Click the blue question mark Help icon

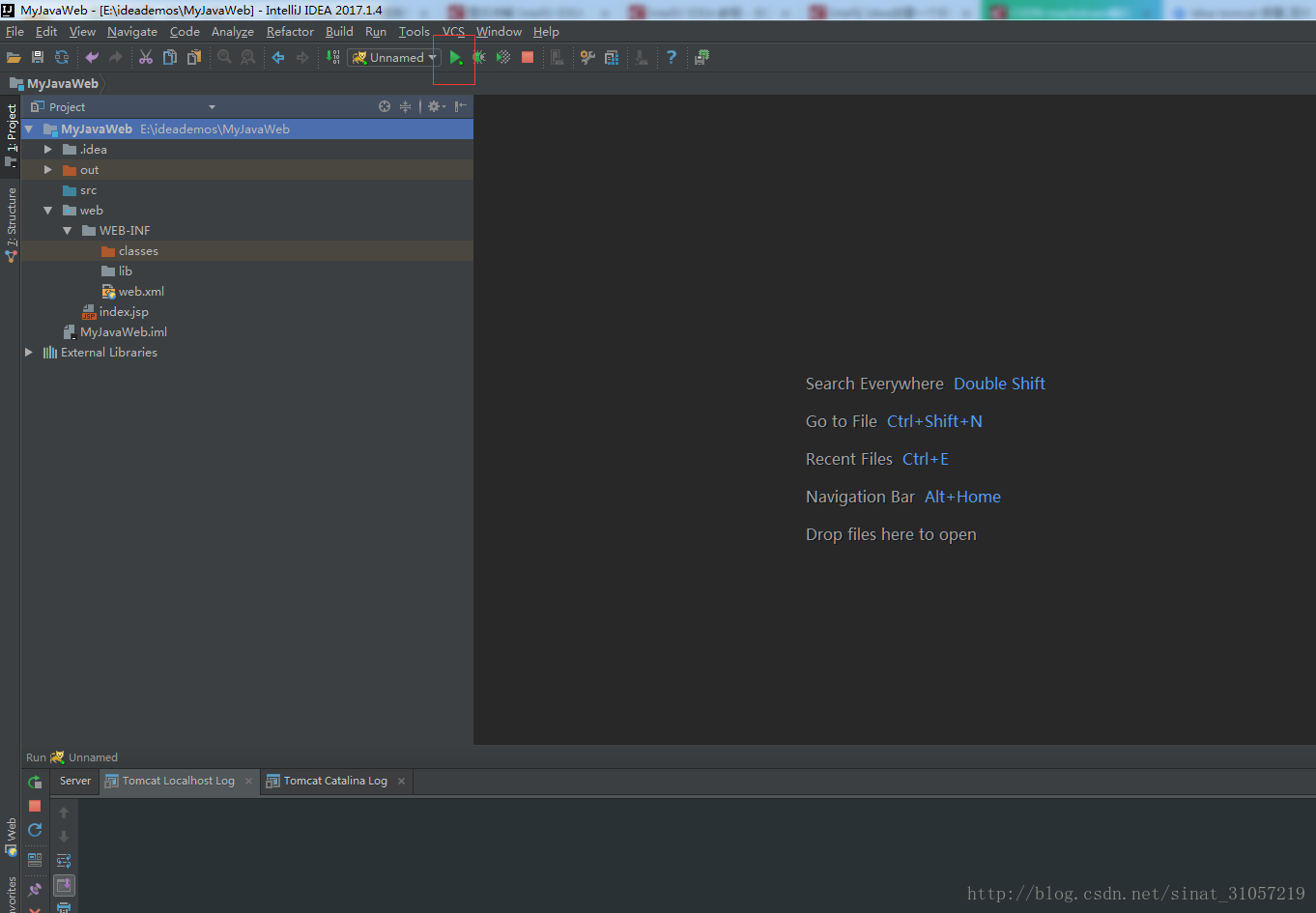click(x=672, y=58)
